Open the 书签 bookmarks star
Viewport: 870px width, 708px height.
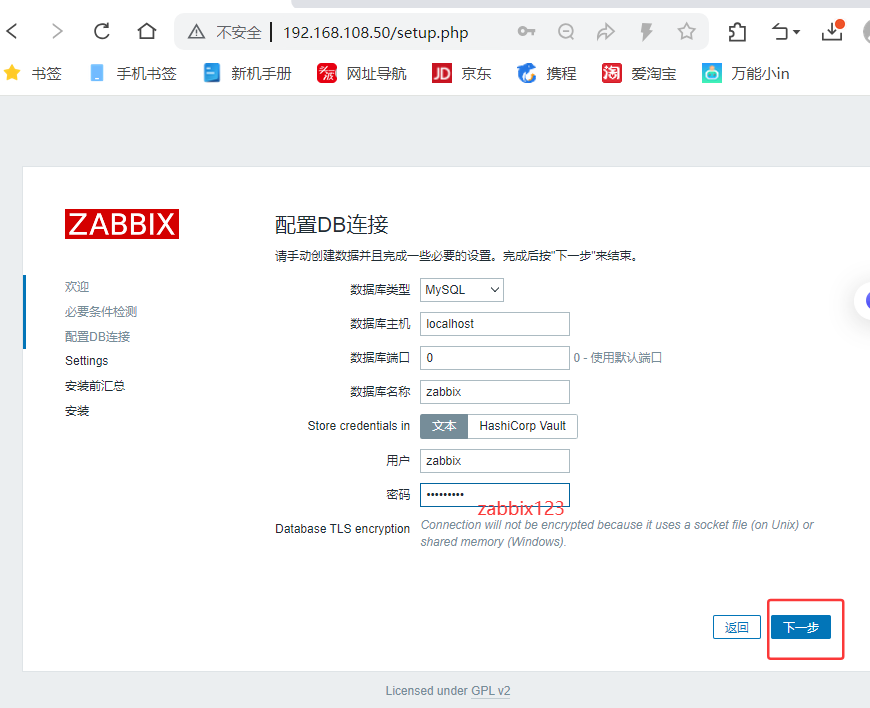coord(33,73)
